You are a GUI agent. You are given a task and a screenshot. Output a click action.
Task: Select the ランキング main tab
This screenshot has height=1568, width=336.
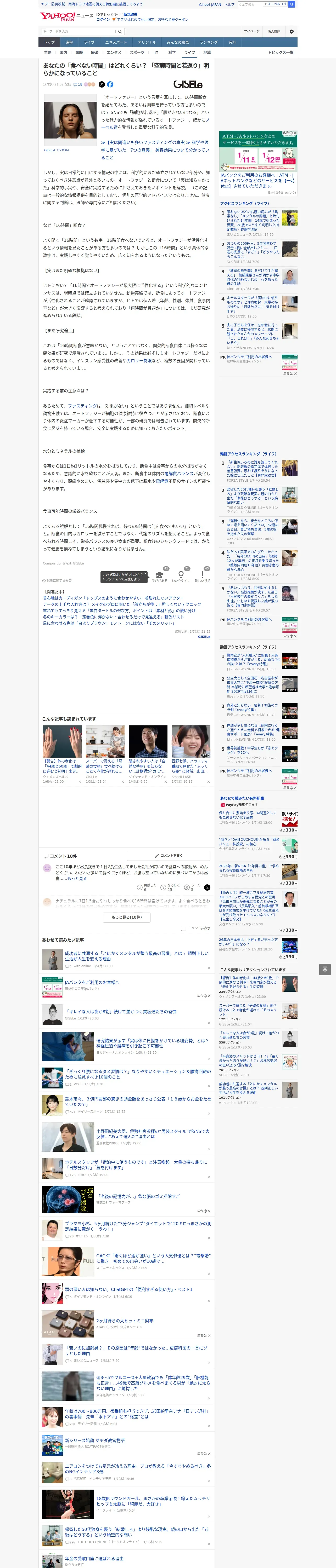(209, 43)
